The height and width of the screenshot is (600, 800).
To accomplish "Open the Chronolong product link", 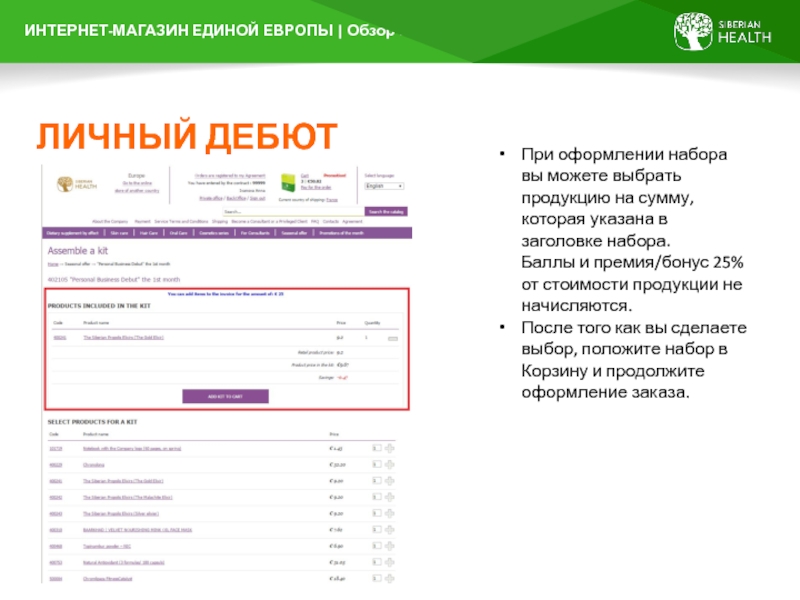I will click(x=94, y=465).
